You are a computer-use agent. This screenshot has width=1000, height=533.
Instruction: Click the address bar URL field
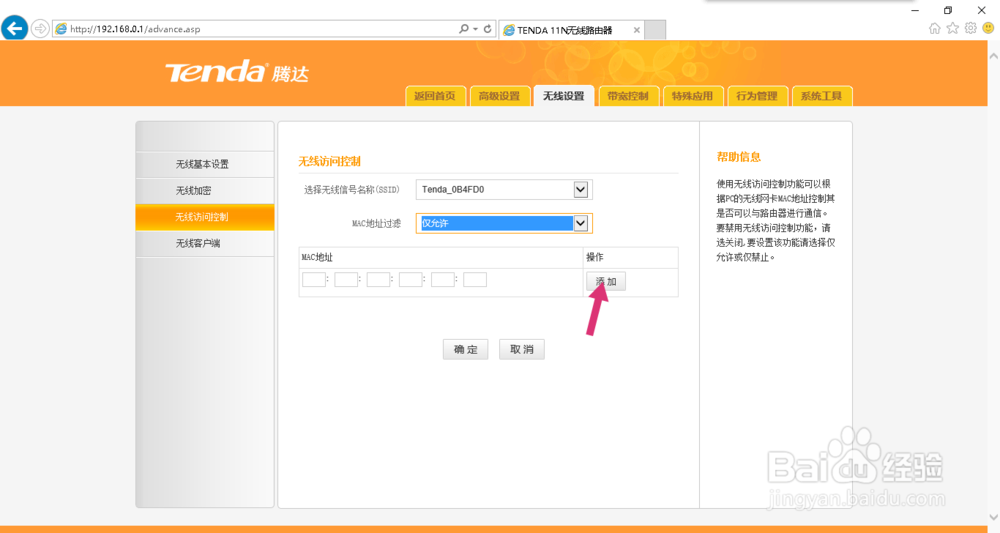coord(255,29)
